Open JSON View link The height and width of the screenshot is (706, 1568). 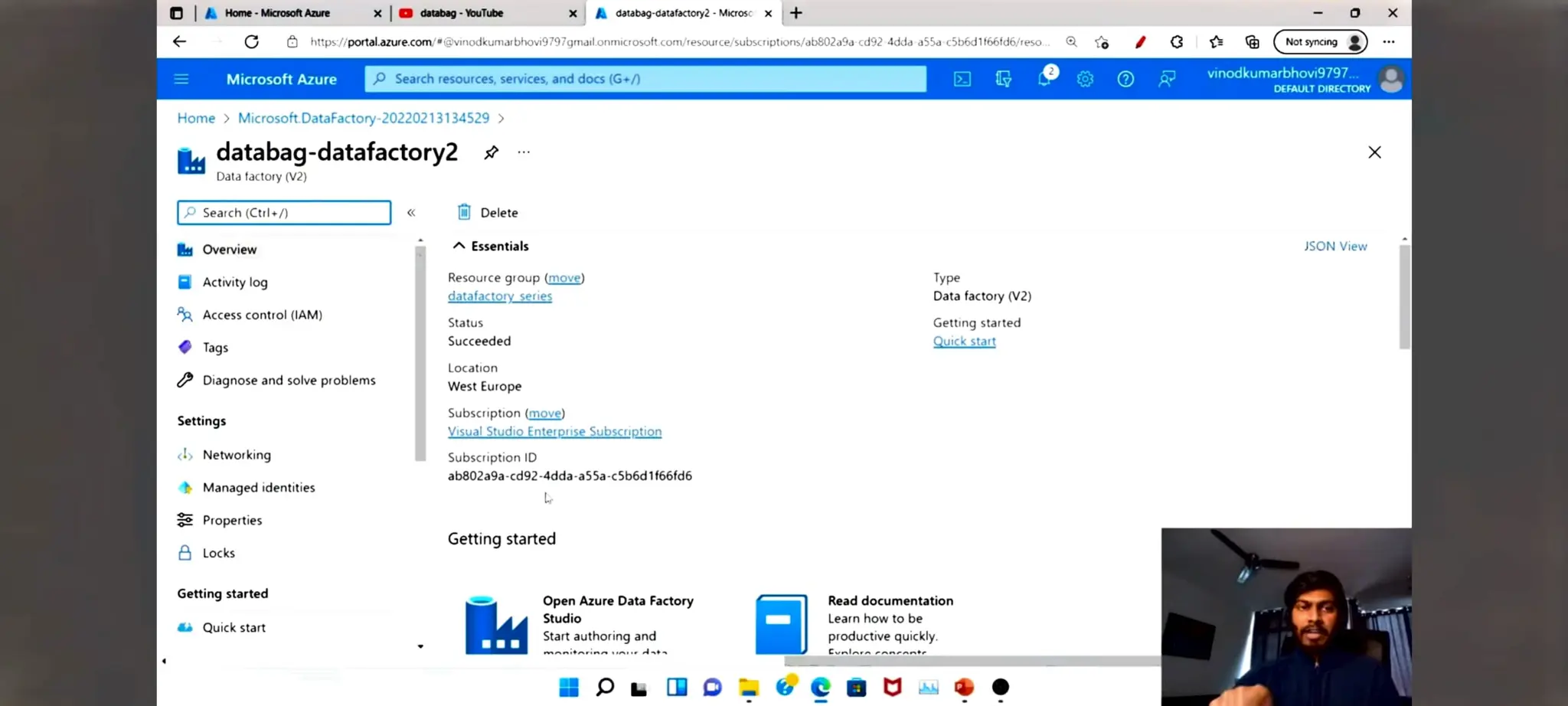point(1335,246)
